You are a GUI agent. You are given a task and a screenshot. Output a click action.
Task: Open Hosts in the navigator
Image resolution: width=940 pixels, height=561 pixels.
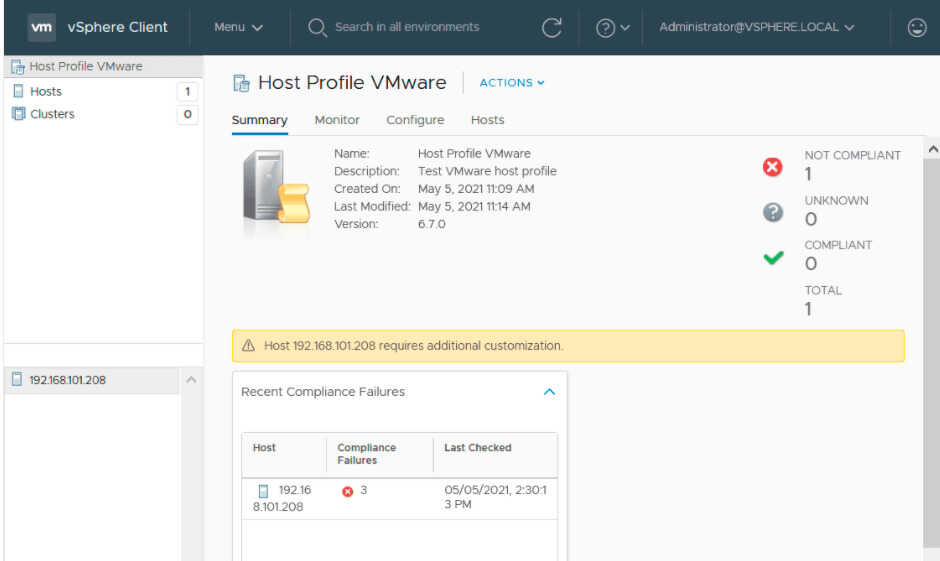[46, 91]
